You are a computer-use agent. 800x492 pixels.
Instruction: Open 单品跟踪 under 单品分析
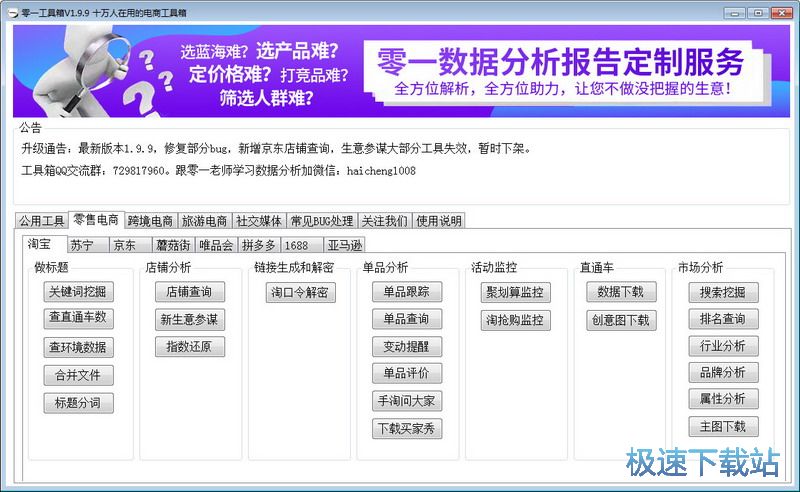coord(407,292)
